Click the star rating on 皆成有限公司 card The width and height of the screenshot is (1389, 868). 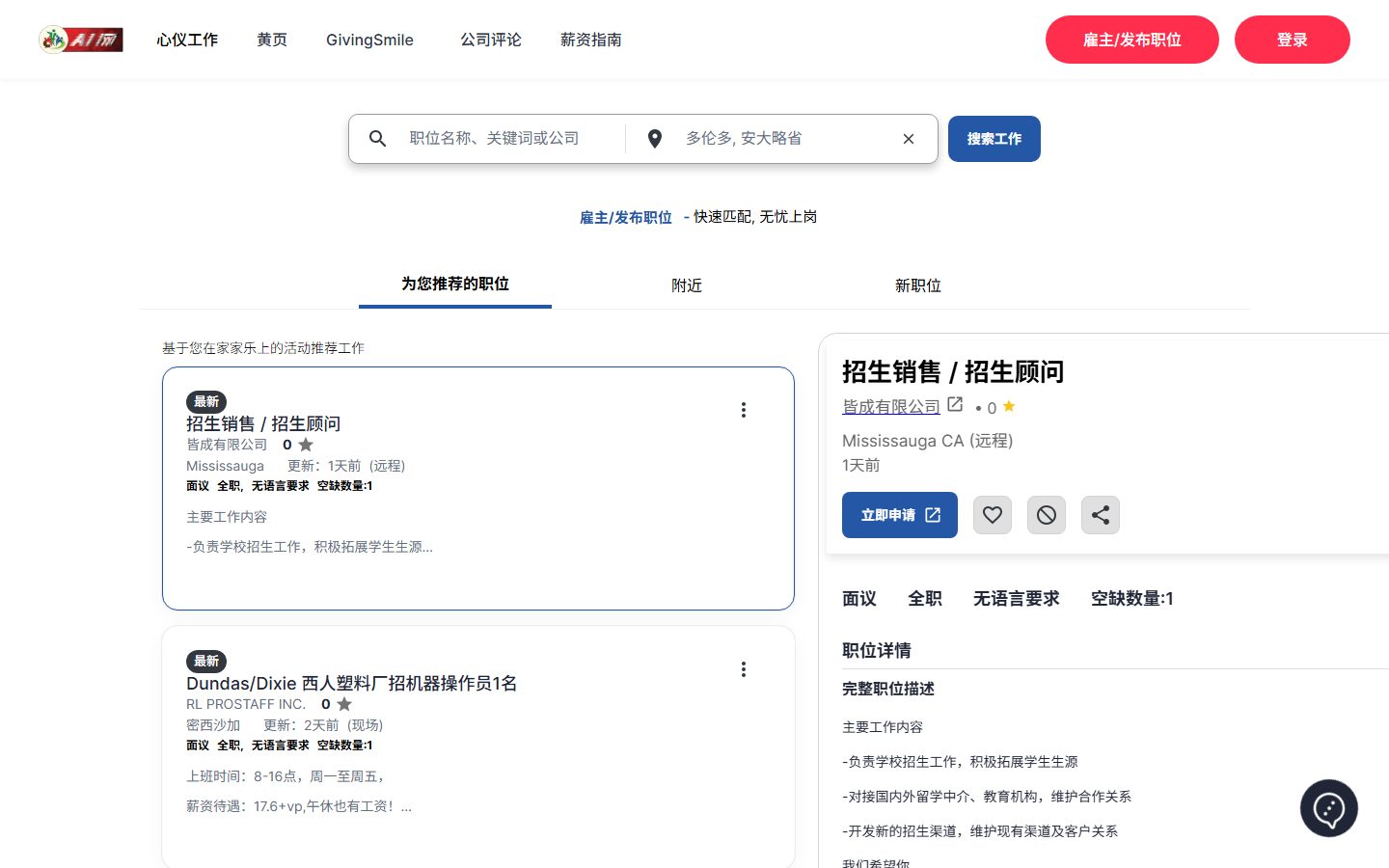pos(306,445)
